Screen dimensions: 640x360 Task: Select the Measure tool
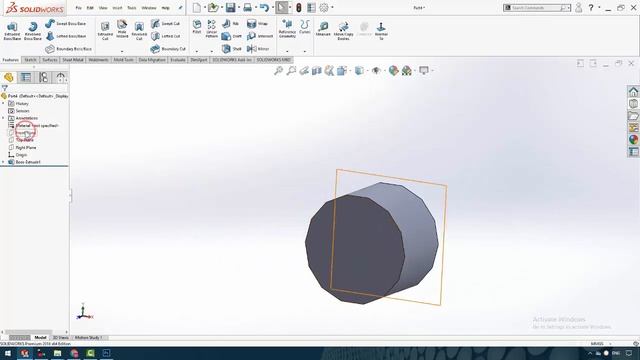coord(323,29)
